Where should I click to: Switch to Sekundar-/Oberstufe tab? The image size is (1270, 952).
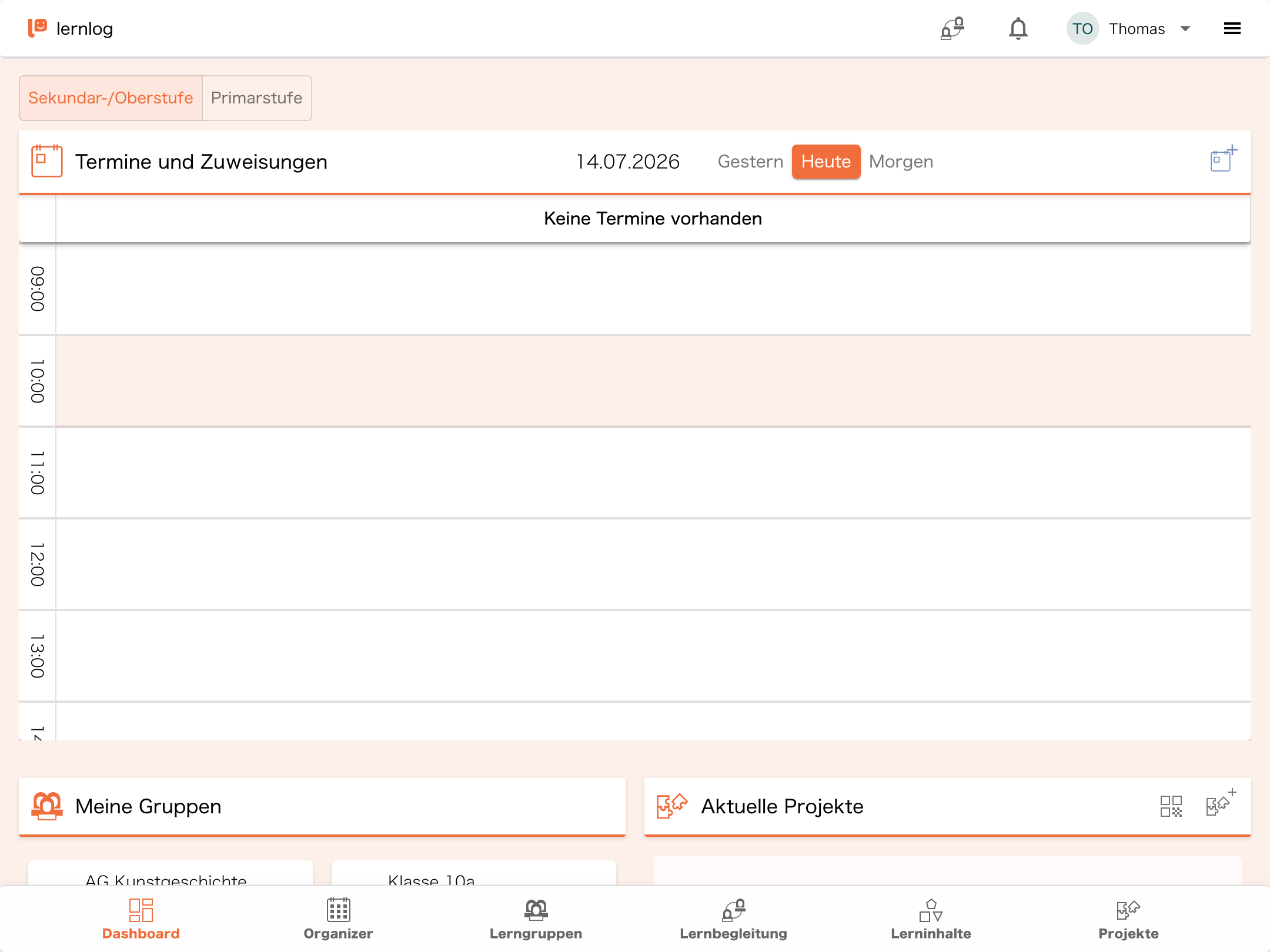click(x=111, y=98)
